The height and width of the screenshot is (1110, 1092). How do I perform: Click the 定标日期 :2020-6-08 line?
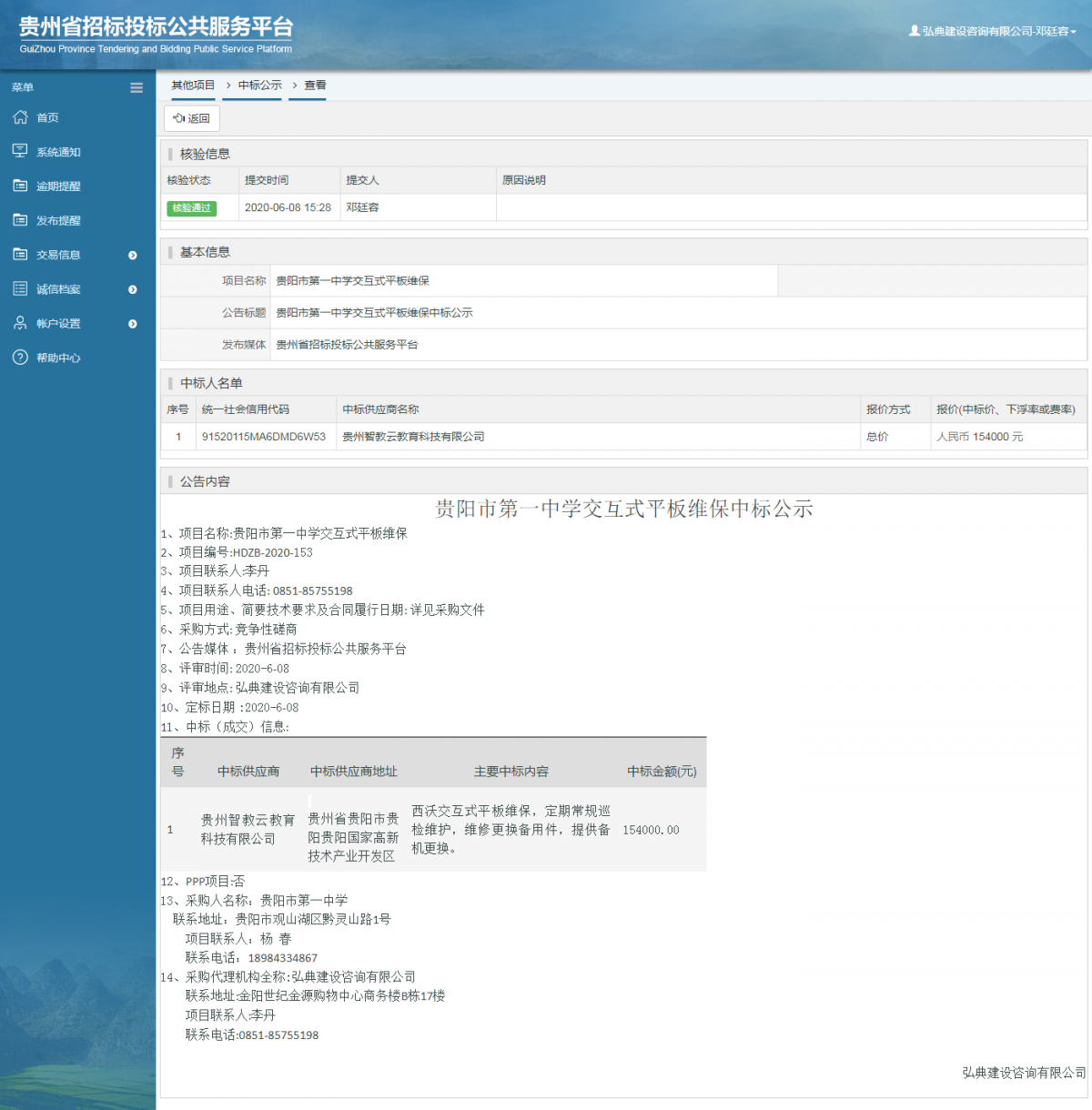pyautogui.click(x=229, y=708)
